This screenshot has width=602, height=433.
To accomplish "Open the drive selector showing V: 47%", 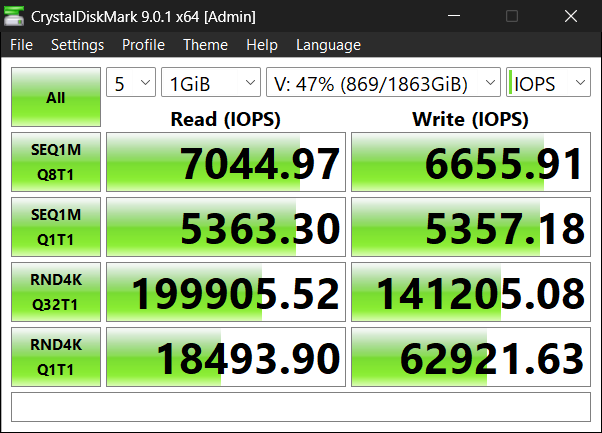I will [383, 83].
